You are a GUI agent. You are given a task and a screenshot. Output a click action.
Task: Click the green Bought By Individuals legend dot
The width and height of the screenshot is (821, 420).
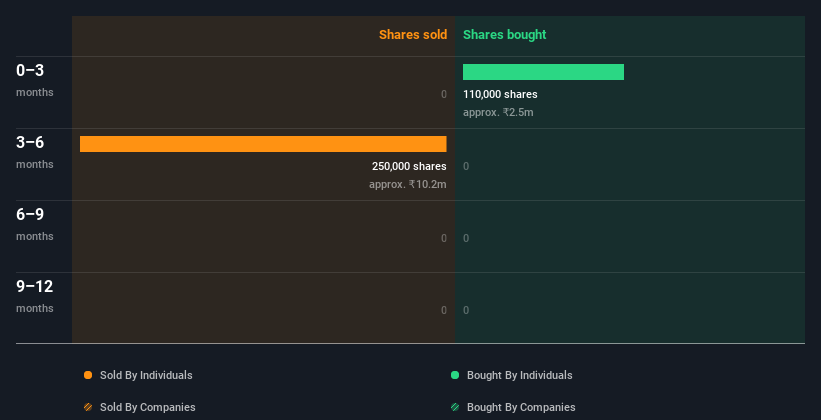coord(455,375)
